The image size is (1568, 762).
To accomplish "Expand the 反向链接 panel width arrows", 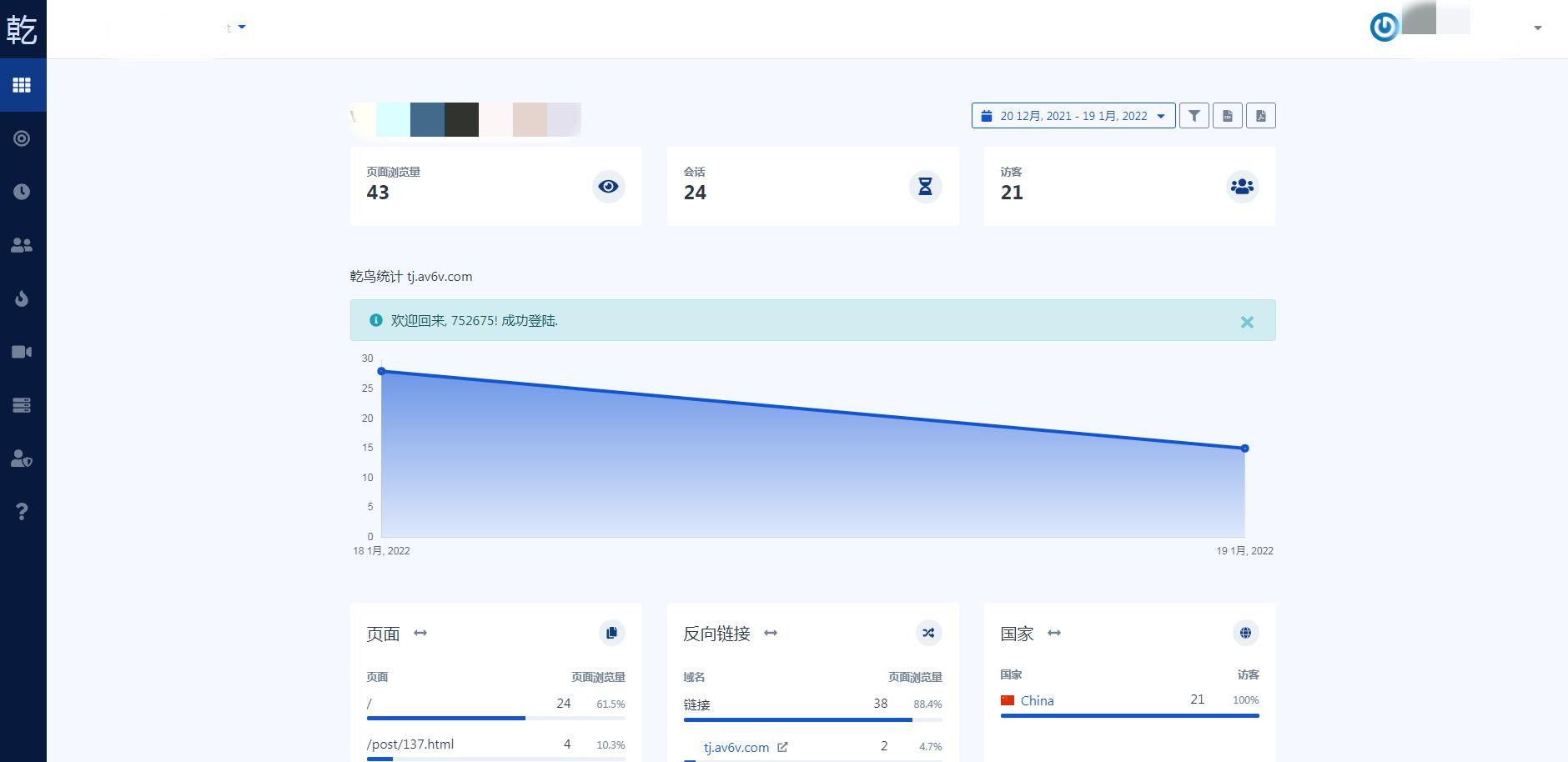I will [771, 633].
